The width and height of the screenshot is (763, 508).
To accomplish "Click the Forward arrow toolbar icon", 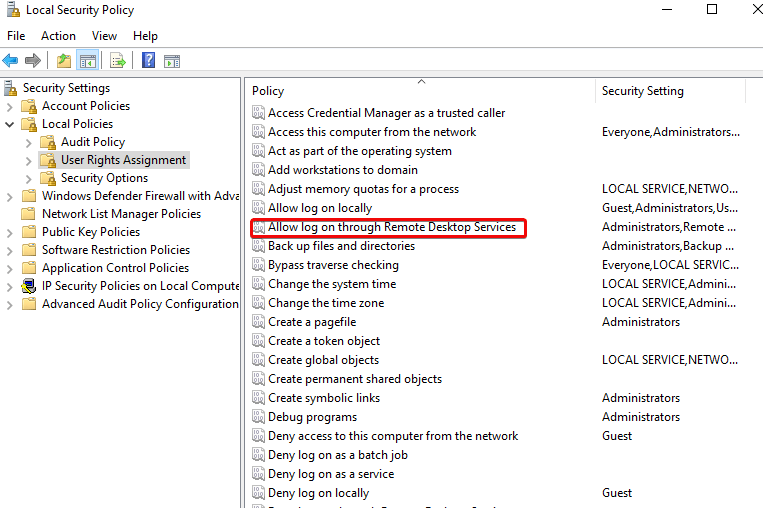I will tap(33, 61).
